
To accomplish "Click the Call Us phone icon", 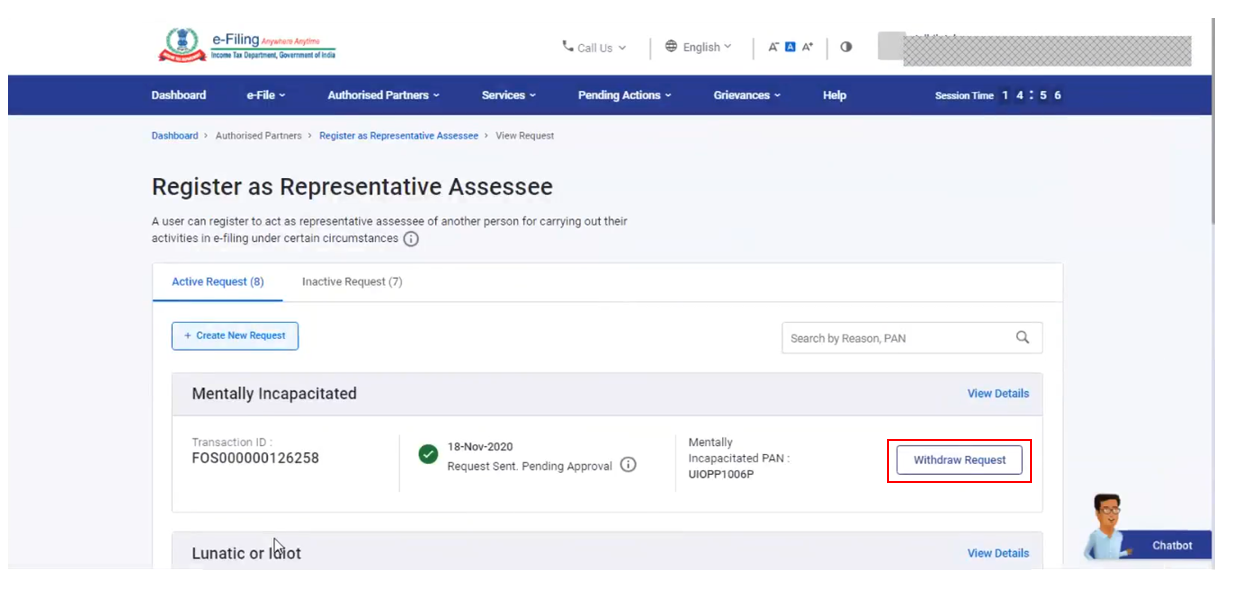I will click(570, 47).
